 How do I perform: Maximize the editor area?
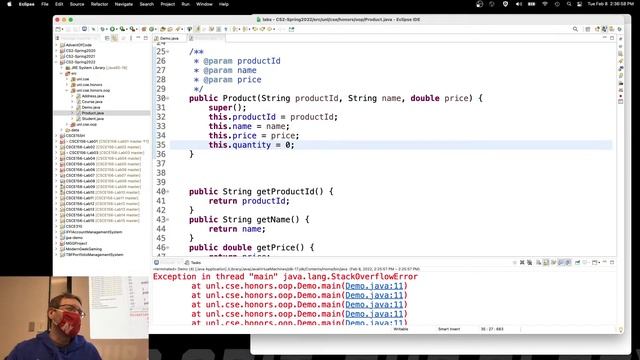pyautogui.click(x=612, y=38)
